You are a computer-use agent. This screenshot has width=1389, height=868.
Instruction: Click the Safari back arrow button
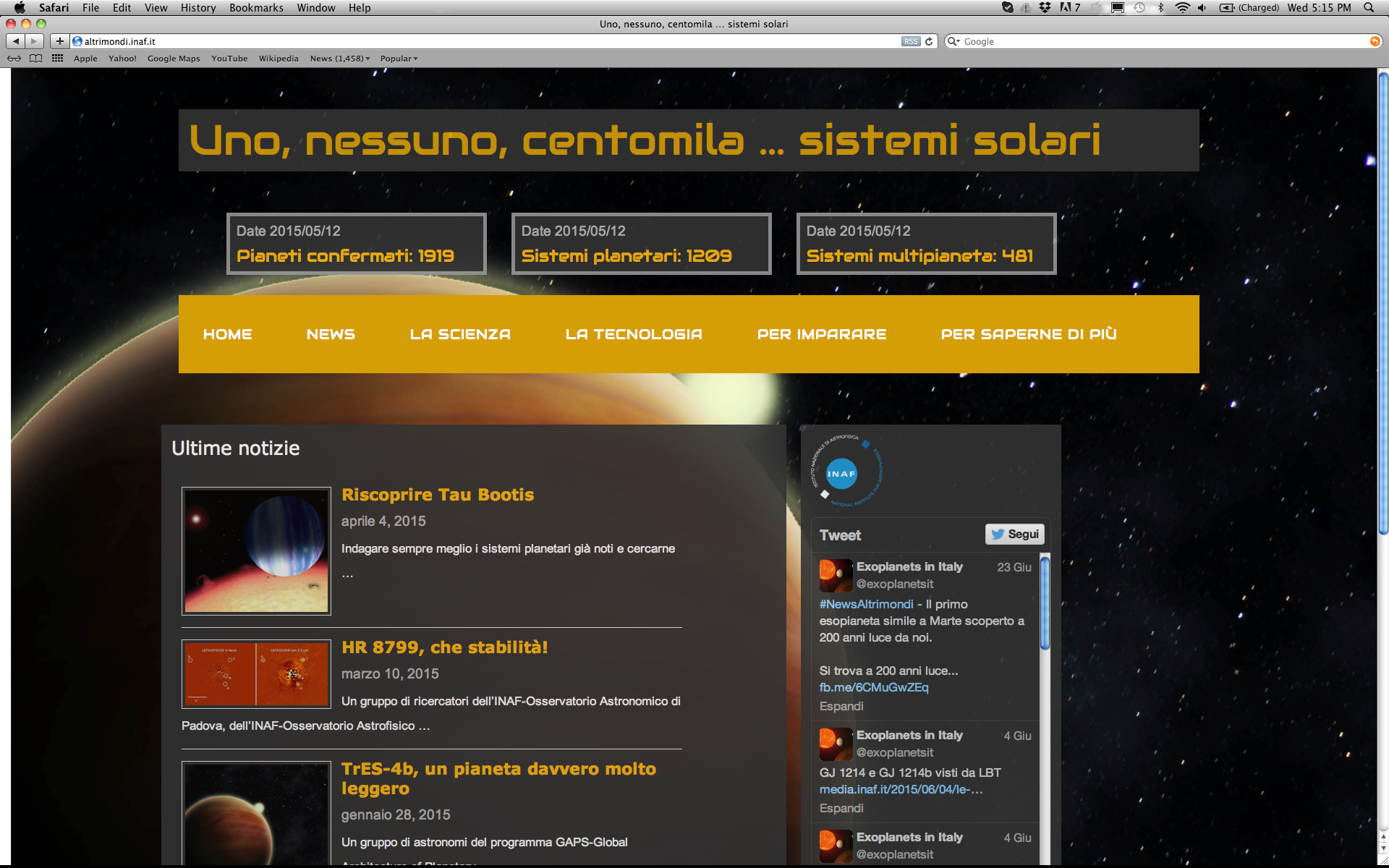pyautogui.click(x=16, y=41)
